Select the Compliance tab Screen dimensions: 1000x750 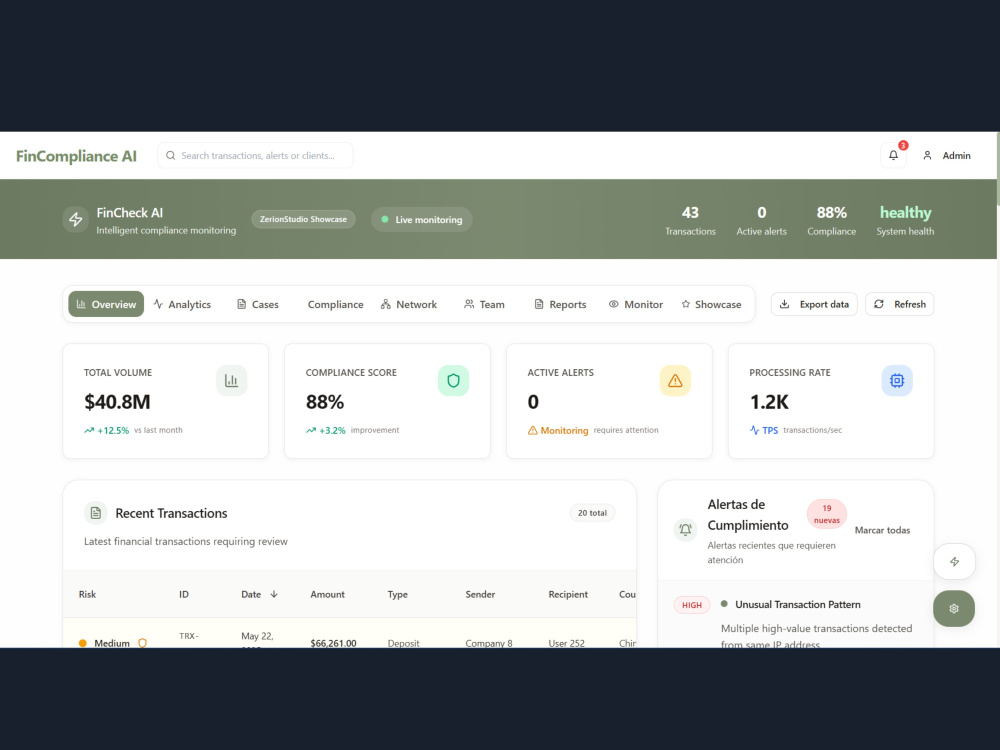(335, 304)
